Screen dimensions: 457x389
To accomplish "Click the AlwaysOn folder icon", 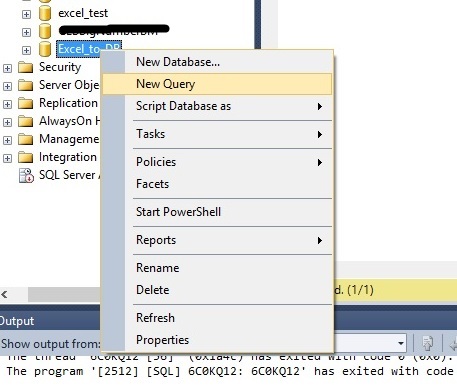I will click(x=26, y=121).
